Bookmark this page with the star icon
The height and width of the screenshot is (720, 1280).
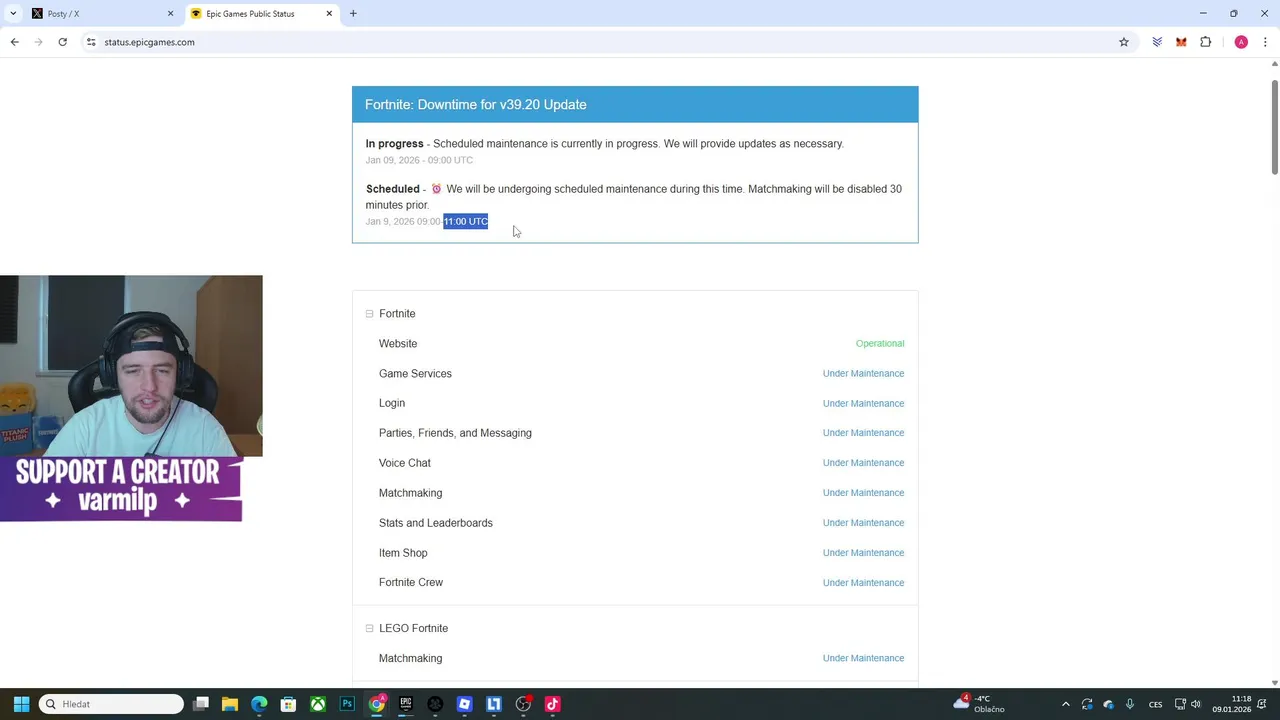[1124, 42]
